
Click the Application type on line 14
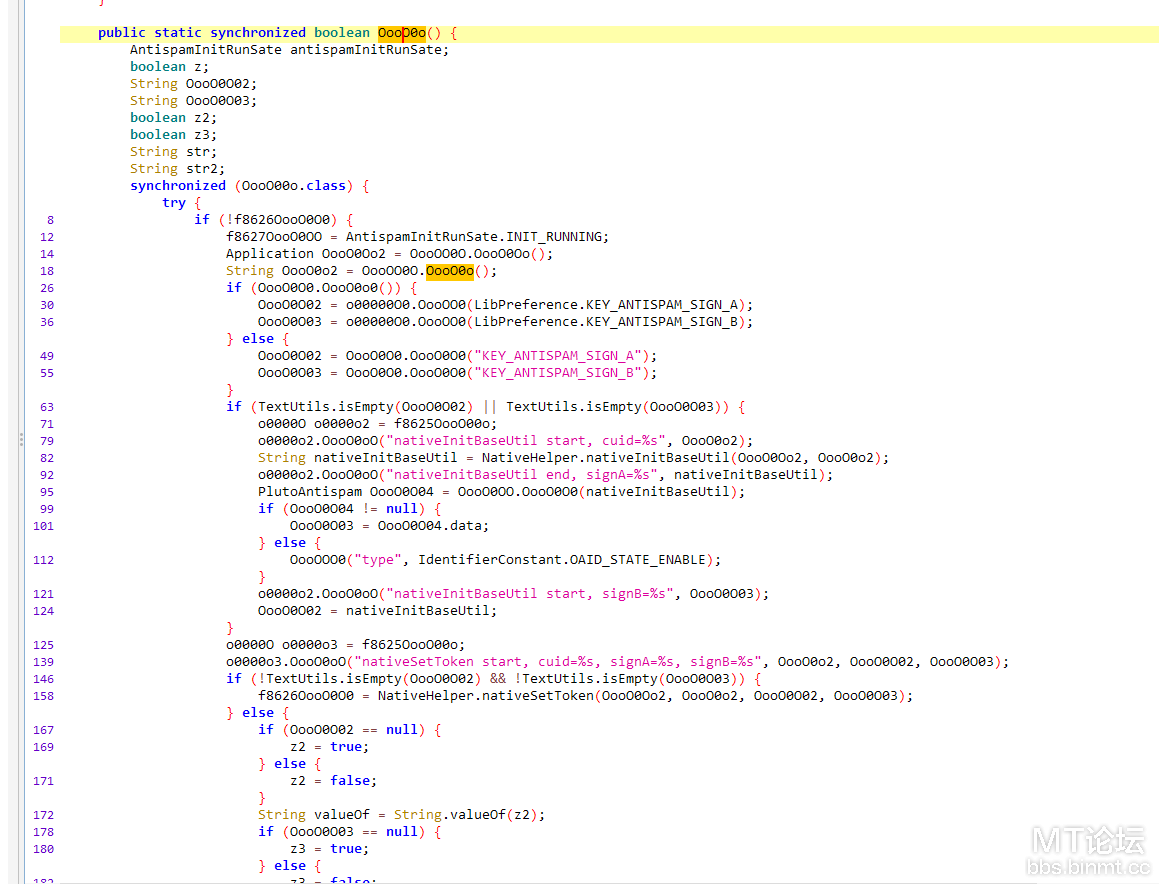coord(270,254)
